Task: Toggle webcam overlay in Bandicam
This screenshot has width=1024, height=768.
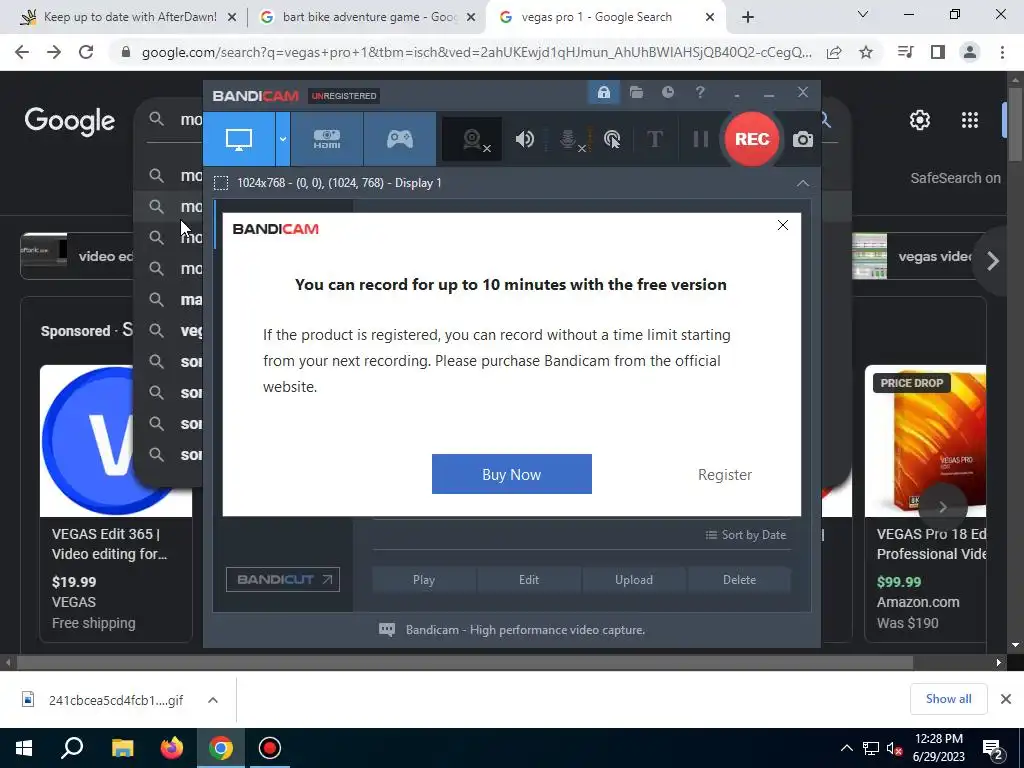Action: [472, 139]
